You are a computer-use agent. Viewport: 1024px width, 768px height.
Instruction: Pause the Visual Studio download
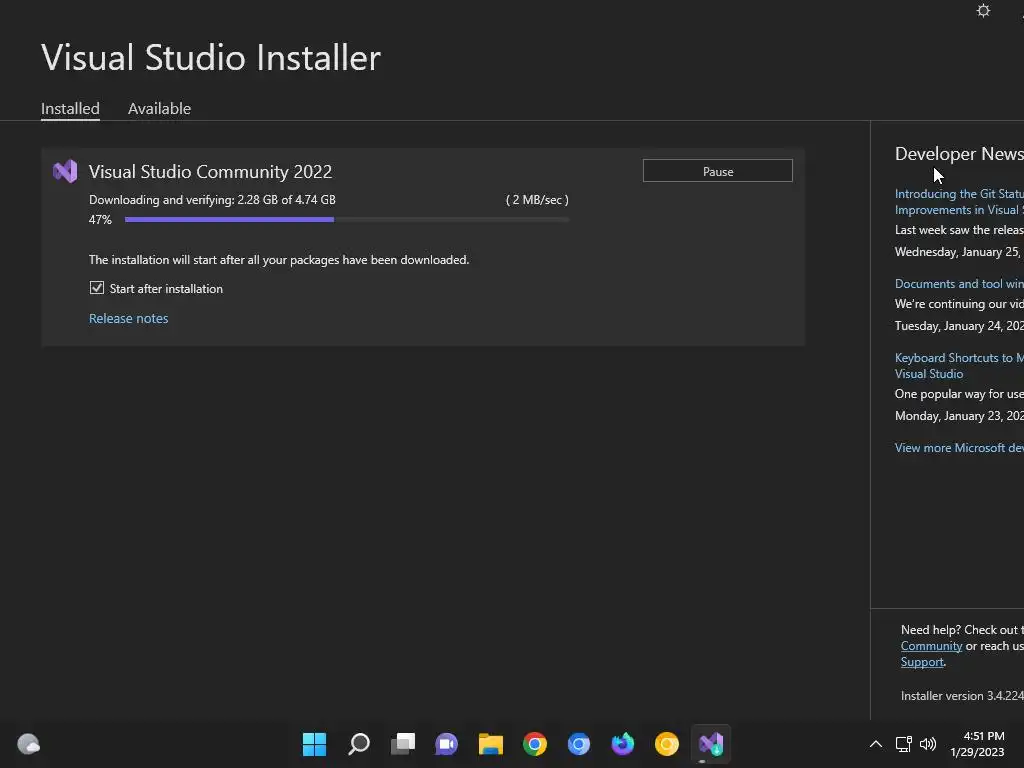coord(718,171)
